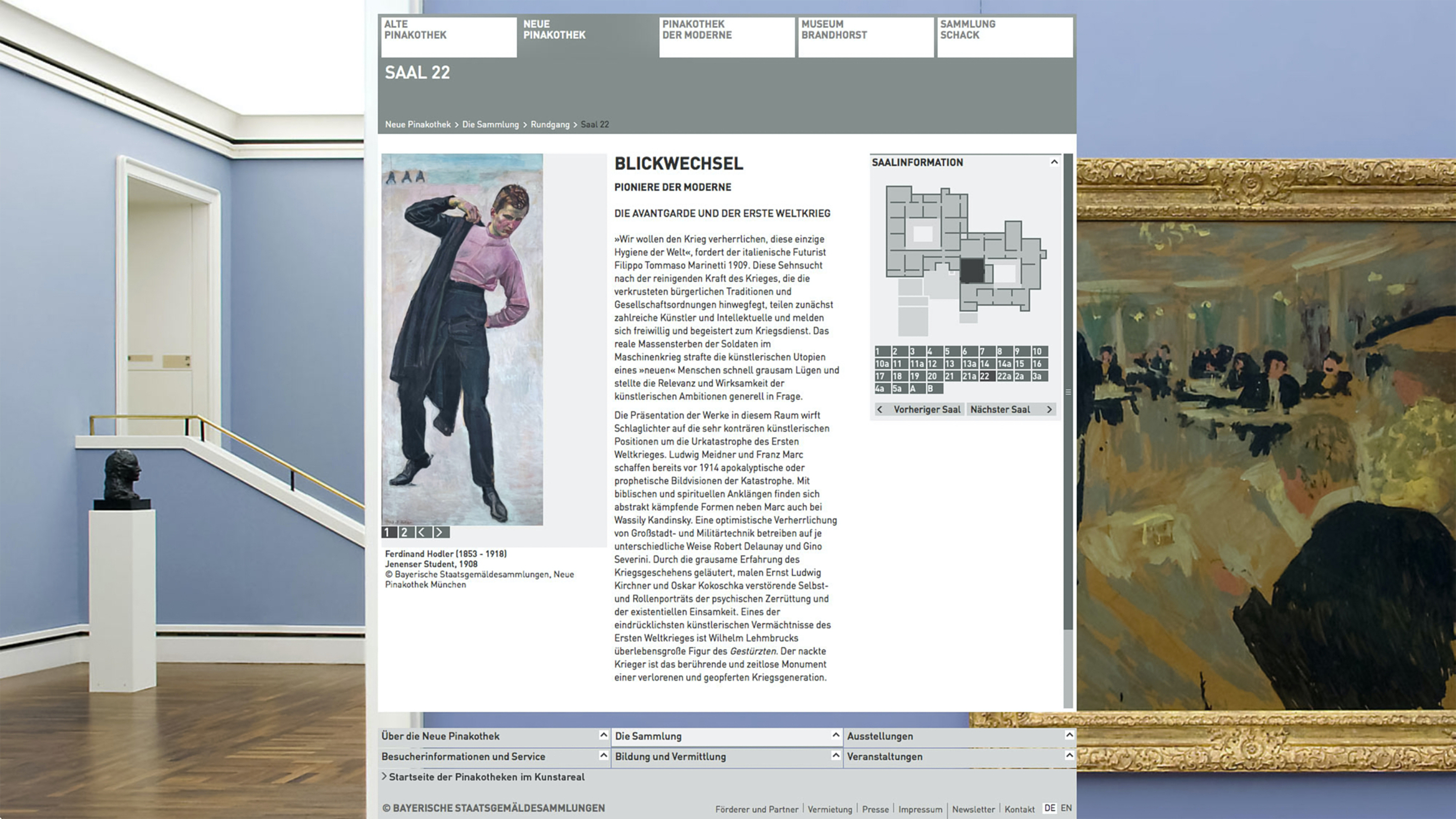The image size is (1456, 819).
Task: Click the Die Sammlung breadcrumb link
Action: point(490,124)
